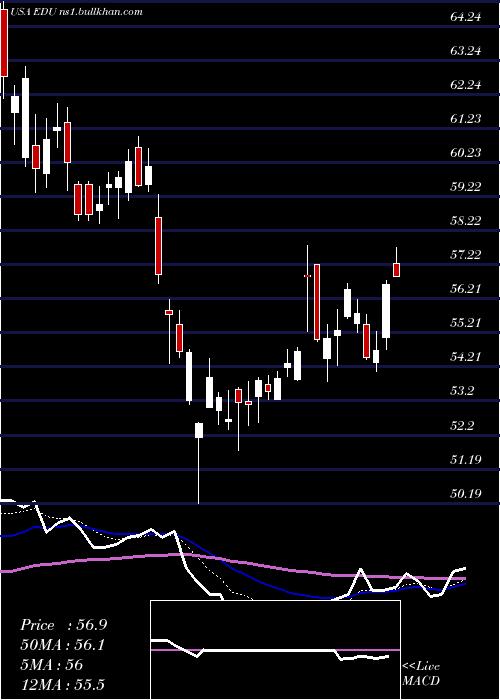Click the 58.22 price axis label

(466, 221)
